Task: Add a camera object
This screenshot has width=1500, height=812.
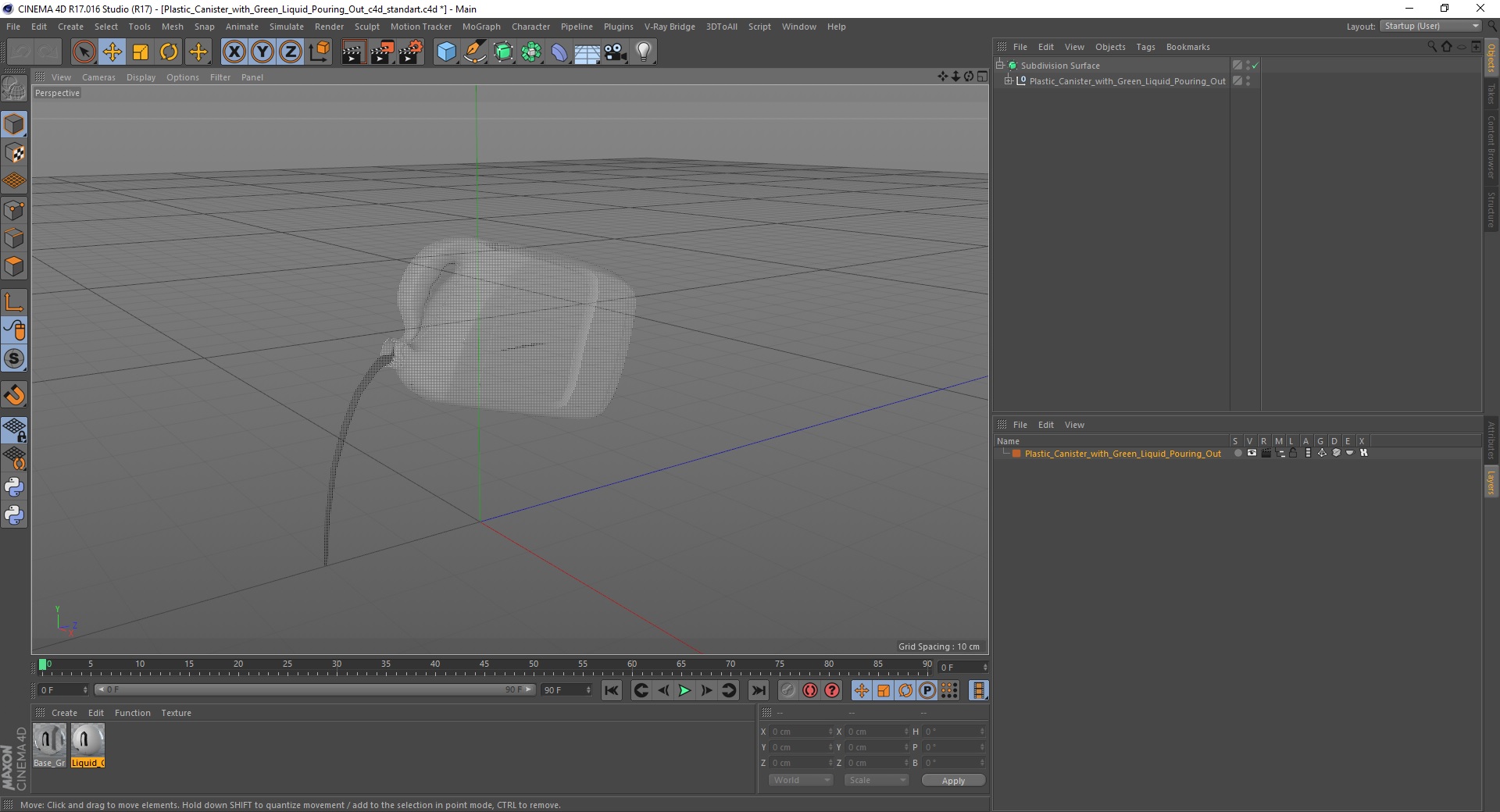Action: 616,52
